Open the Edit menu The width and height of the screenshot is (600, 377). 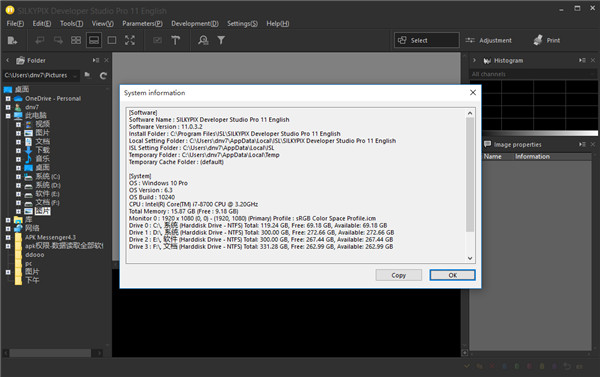click(42, 23)
